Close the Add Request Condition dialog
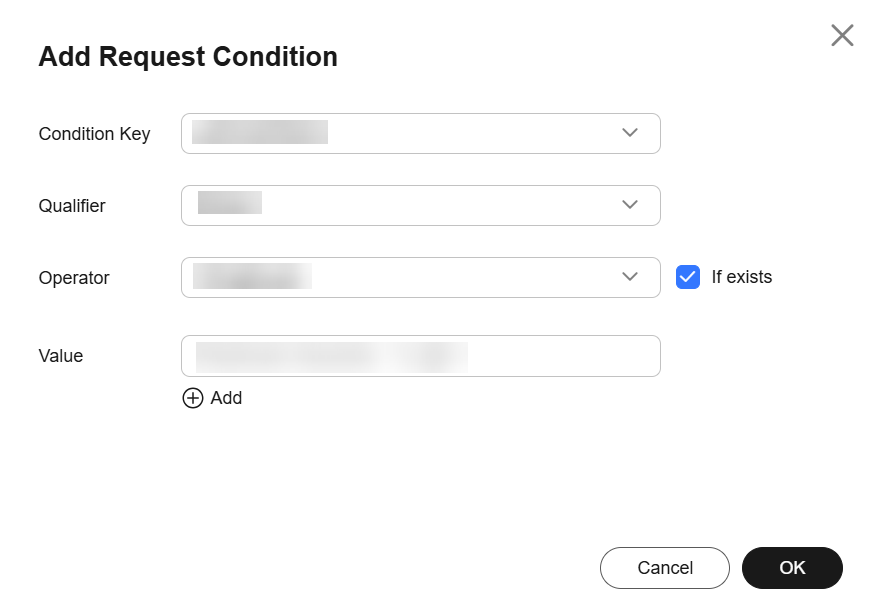 pos(842,35)
